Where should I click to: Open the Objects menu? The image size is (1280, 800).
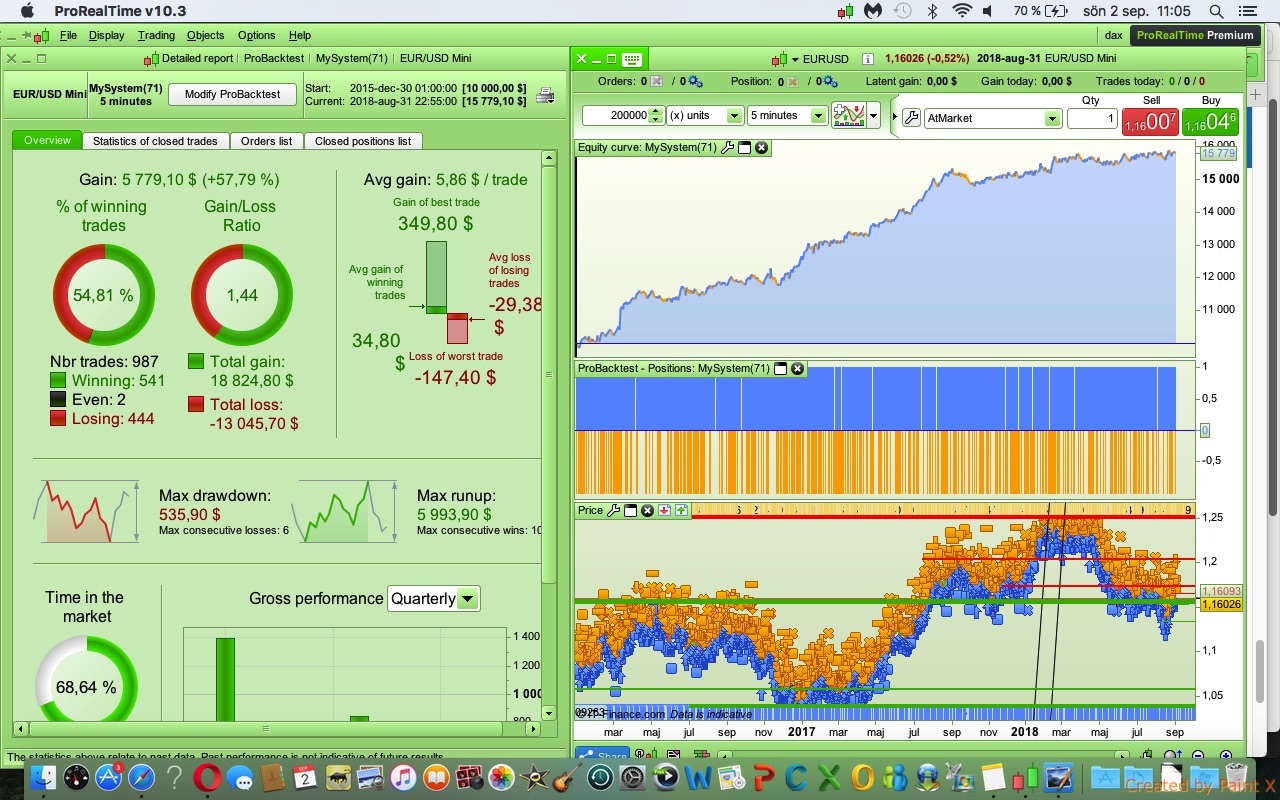[206, 35]
